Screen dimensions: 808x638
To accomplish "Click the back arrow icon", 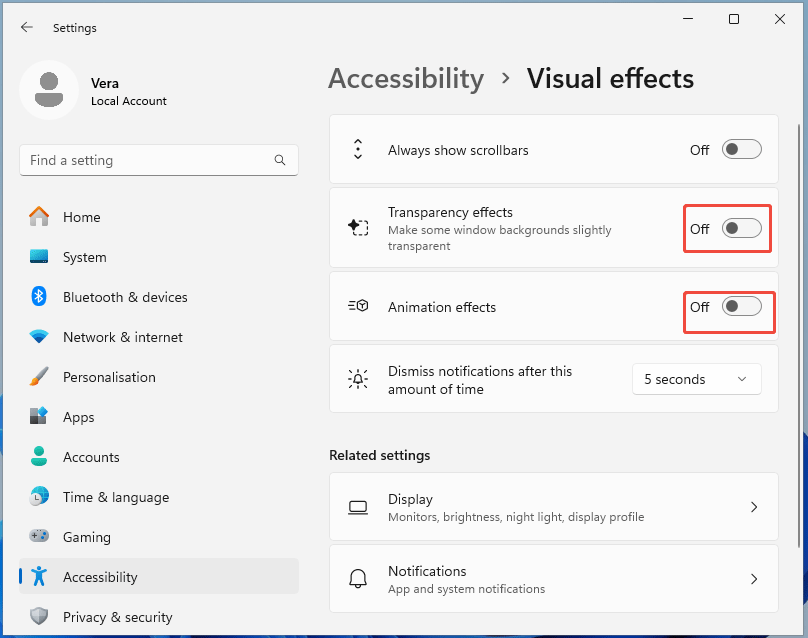I will coord(27,28).
